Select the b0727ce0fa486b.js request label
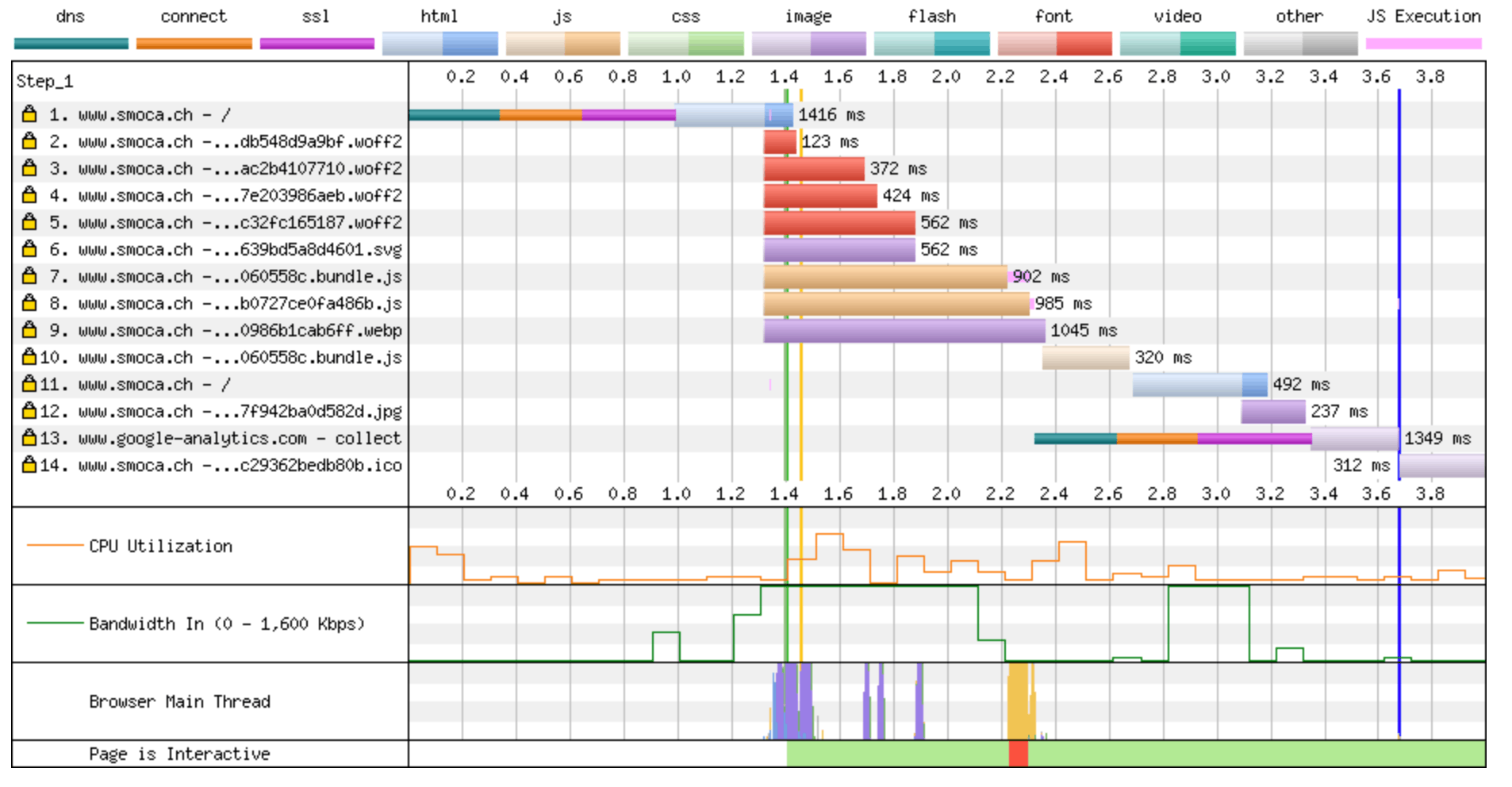Image resolution: width=1512 pixels, height=787 pixels. tap(225, 304)
